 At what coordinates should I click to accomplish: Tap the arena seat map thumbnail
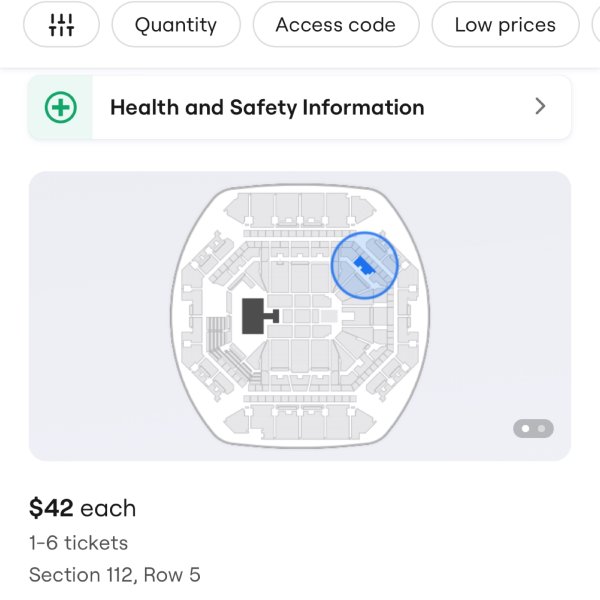(x=300, y=316)
